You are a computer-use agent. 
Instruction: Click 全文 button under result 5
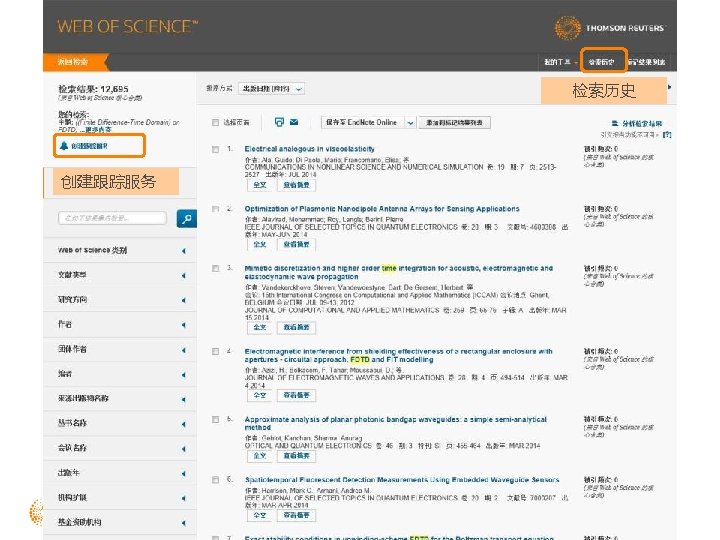click(260, 456)
